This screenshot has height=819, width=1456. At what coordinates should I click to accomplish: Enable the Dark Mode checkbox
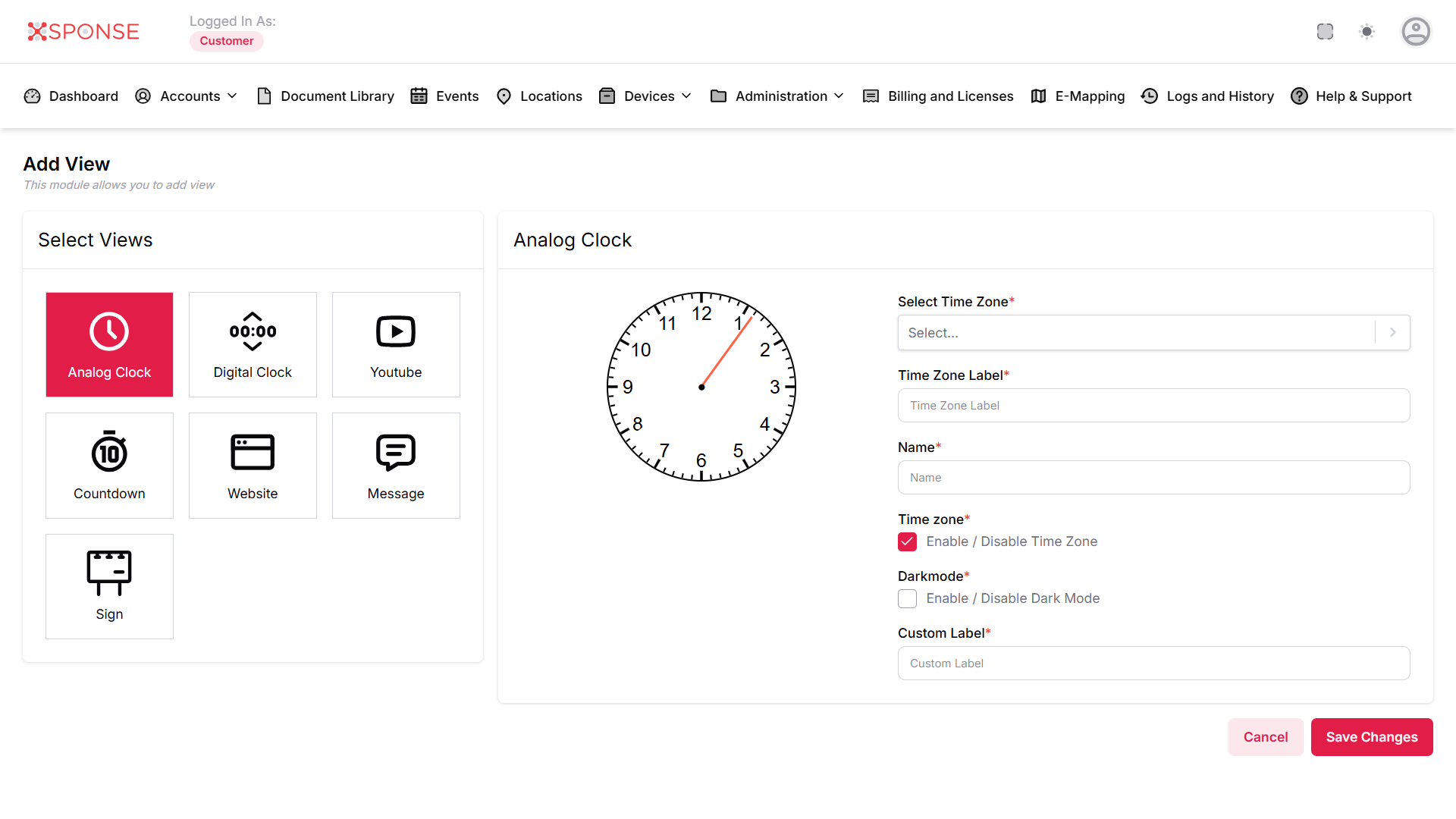pyautogui.click(x=907, y=598)
